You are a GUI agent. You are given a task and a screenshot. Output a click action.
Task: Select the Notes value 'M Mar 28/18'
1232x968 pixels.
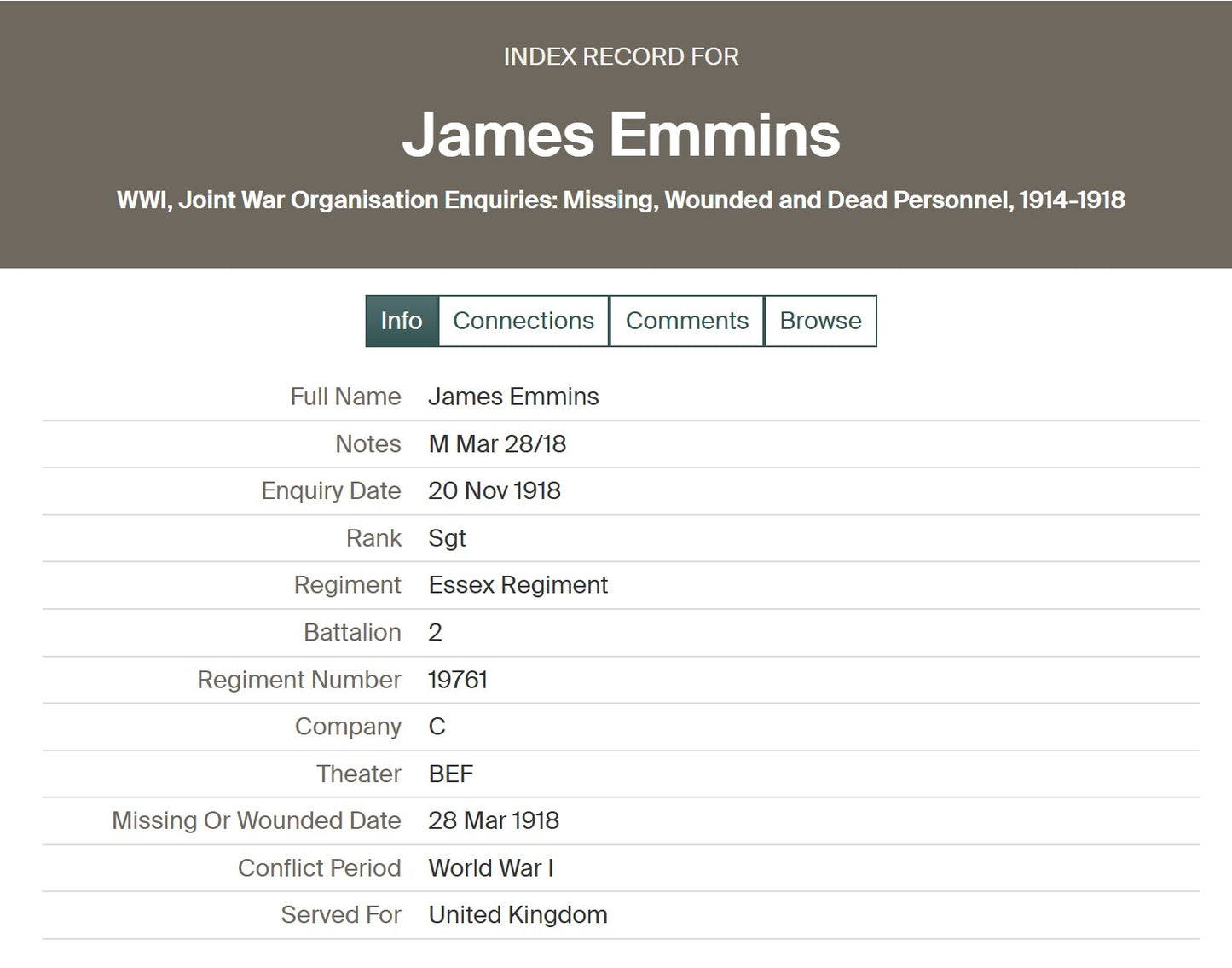pyautogui.click(x=497, y=443)
